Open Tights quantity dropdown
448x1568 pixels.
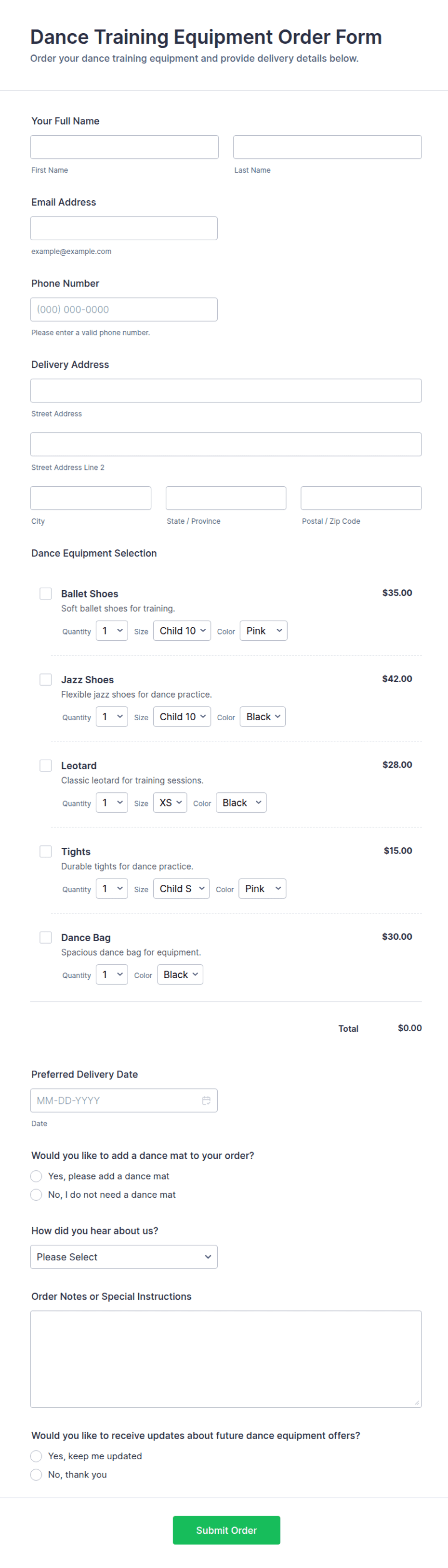112,889
